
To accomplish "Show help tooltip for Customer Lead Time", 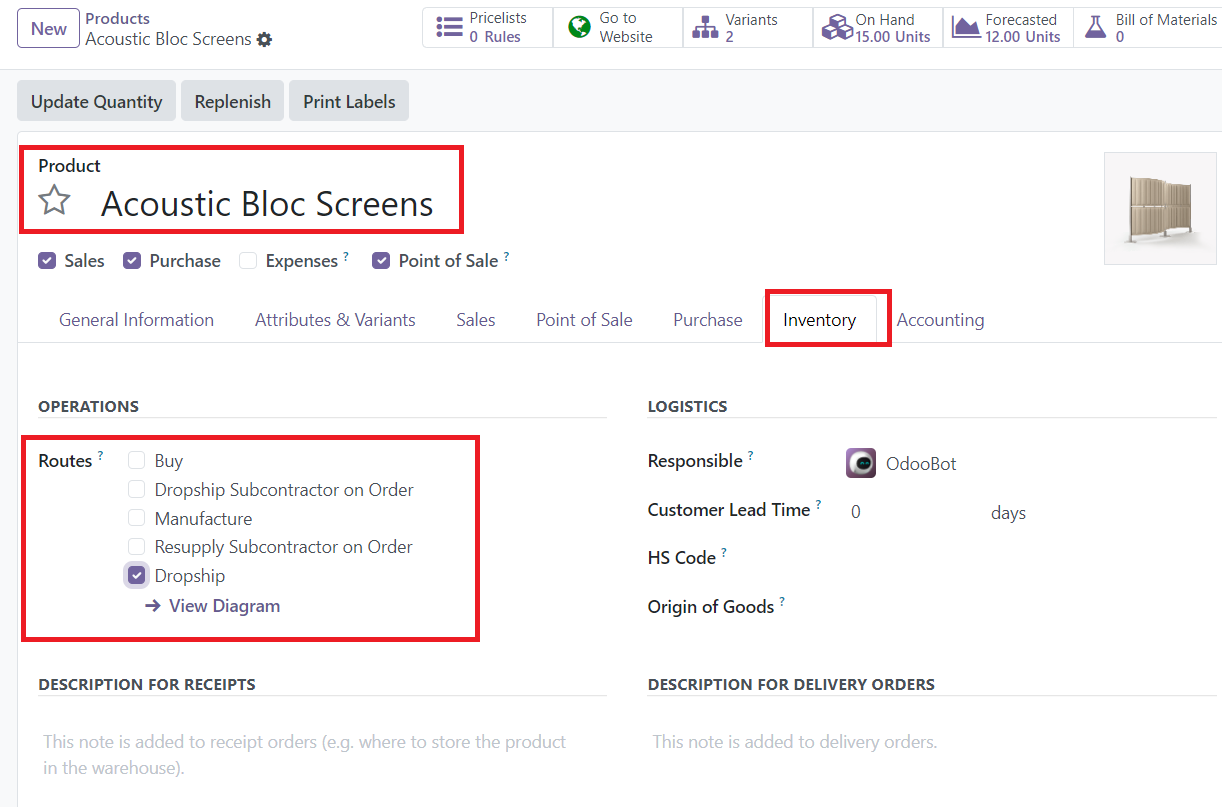I will tap(818, 505).
